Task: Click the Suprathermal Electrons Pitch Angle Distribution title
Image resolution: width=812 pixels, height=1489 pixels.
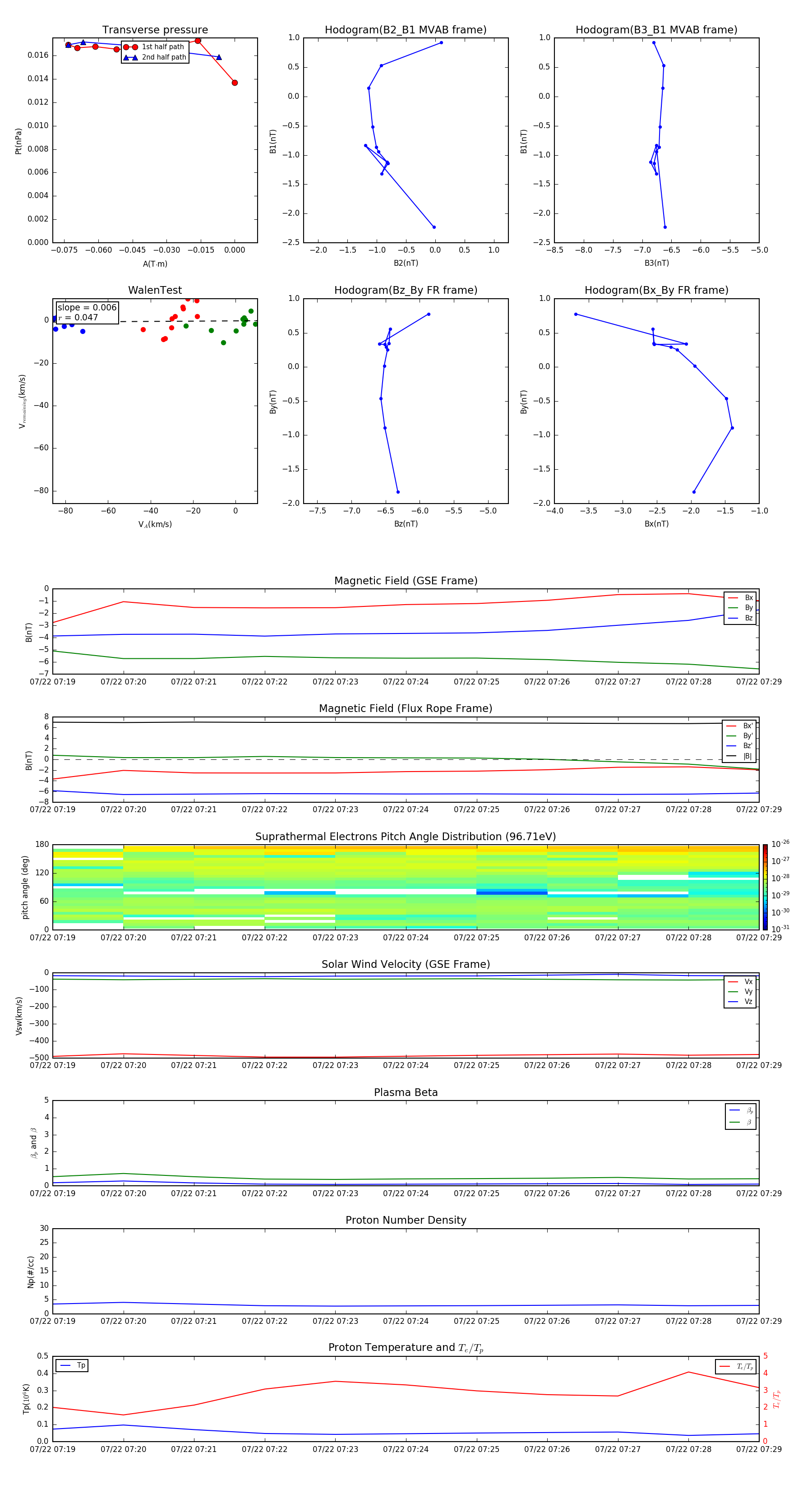Action: [406, 837]
